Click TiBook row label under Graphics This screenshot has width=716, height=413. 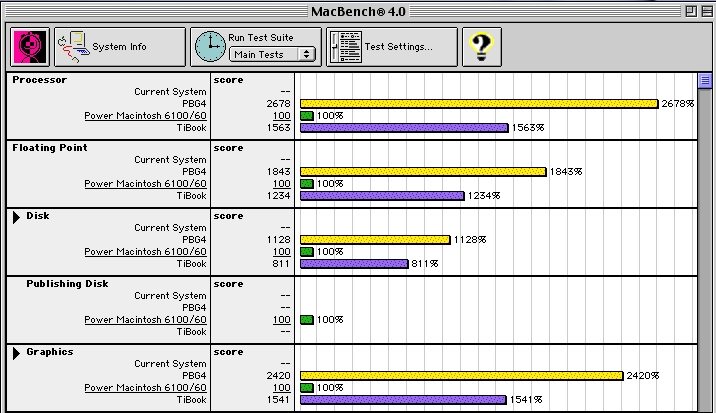(192, 400)
